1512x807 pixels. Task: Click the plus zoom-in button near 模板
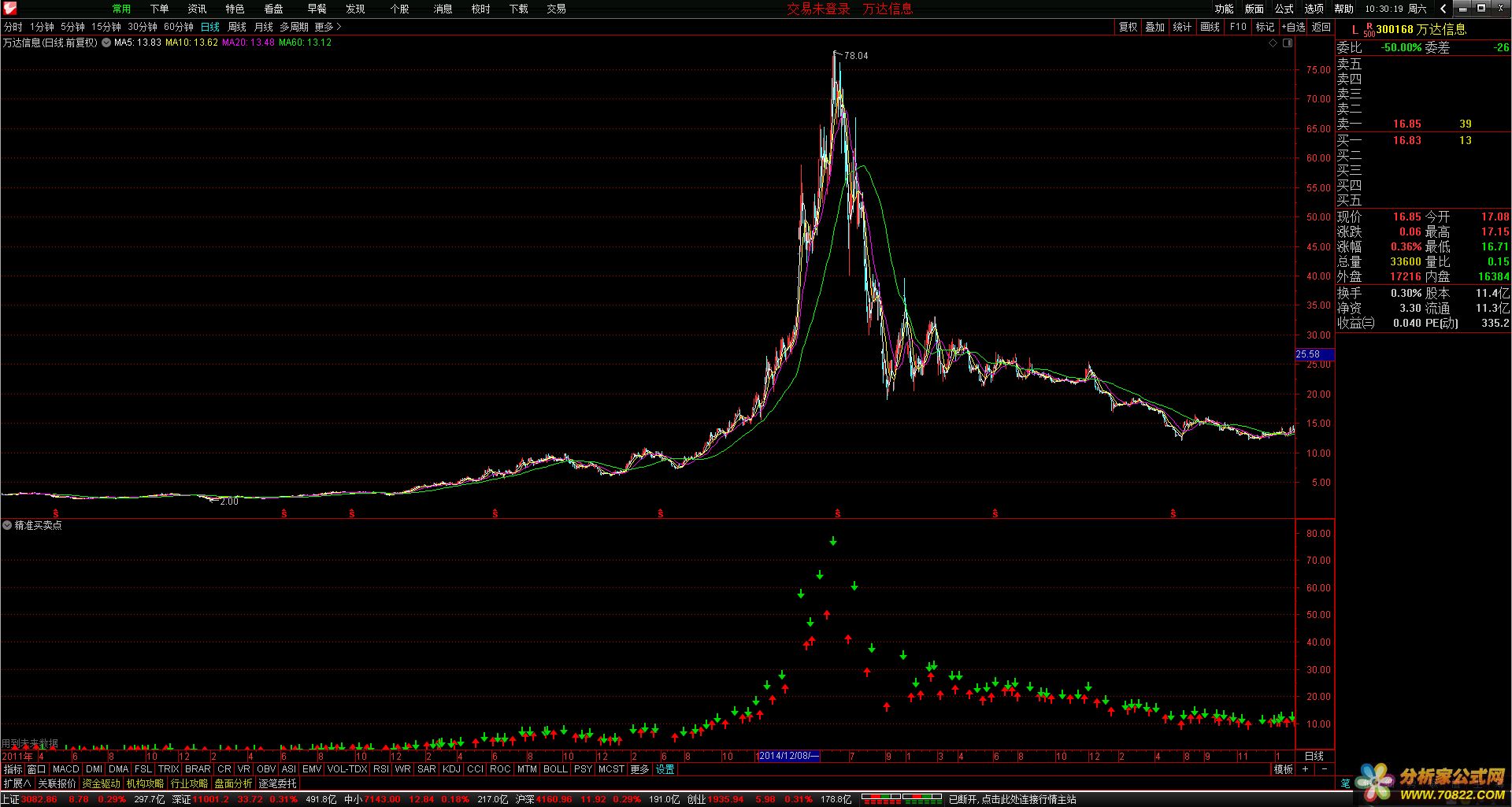tap(1306, 769)
